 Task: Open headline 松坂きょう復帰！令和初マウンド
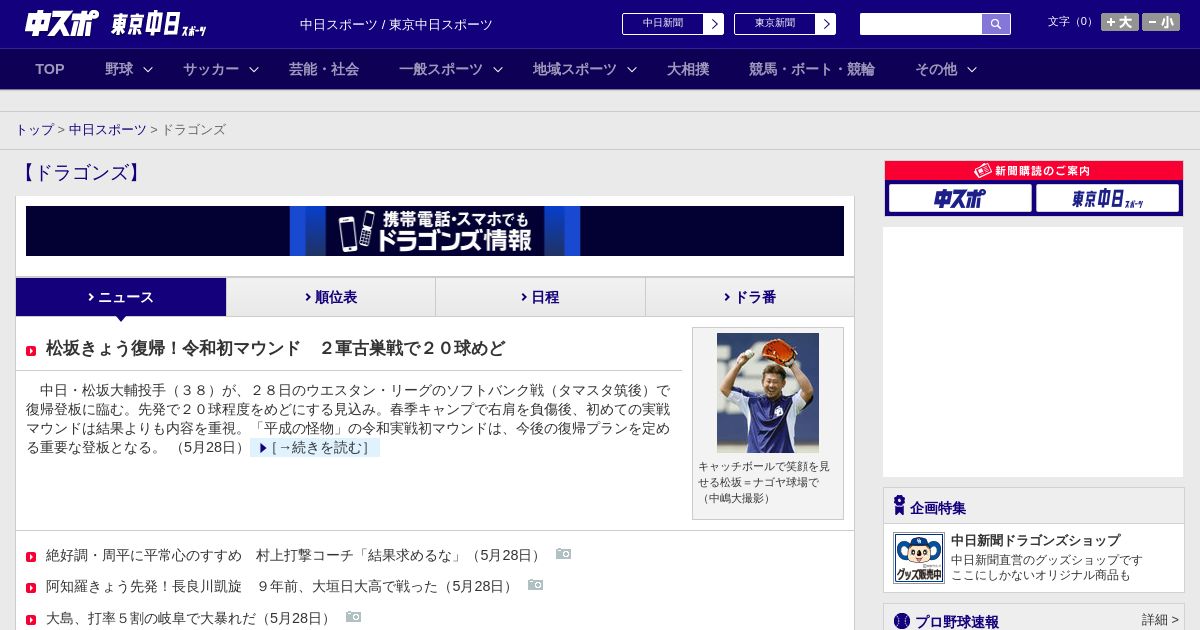[x=276, y=348]
